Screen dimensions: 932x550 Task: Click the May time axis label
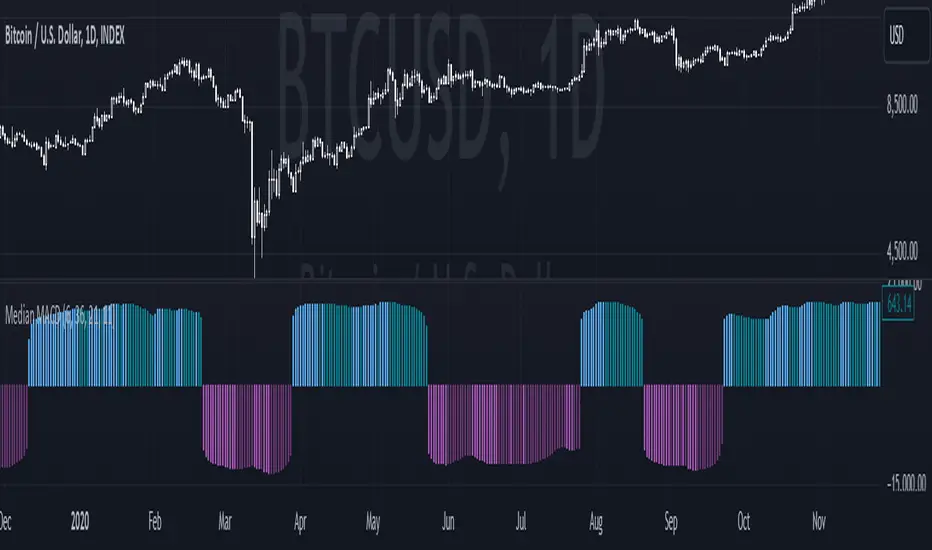[x=373, y=522]
